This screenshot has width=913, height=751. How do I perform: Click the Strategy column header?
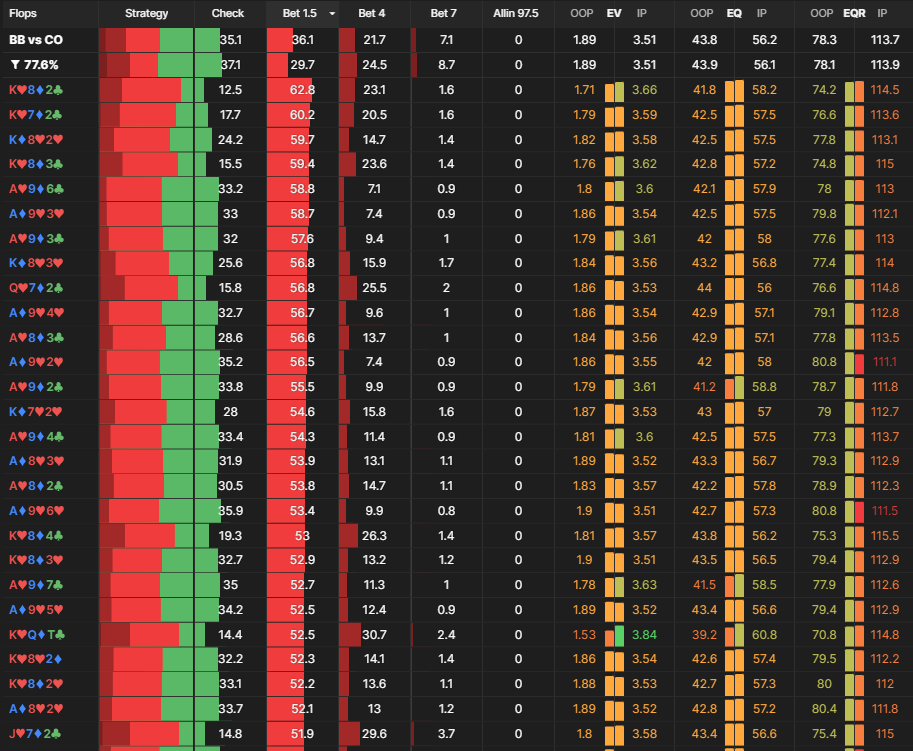147,14
